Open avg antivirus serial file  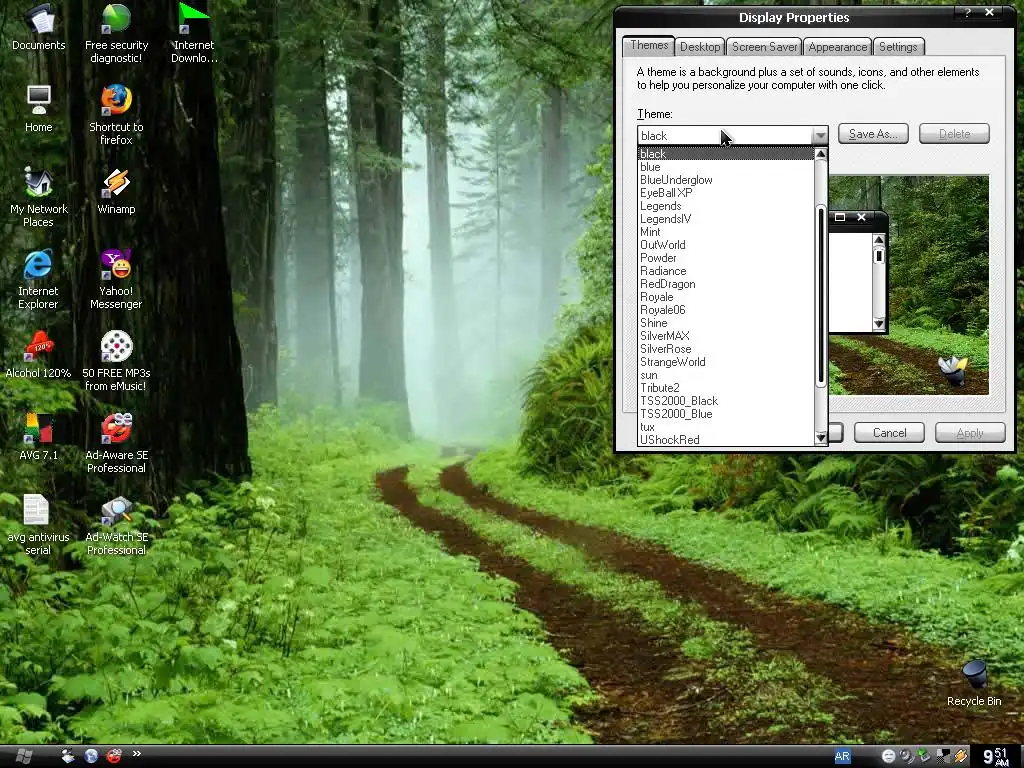(38, 525)
